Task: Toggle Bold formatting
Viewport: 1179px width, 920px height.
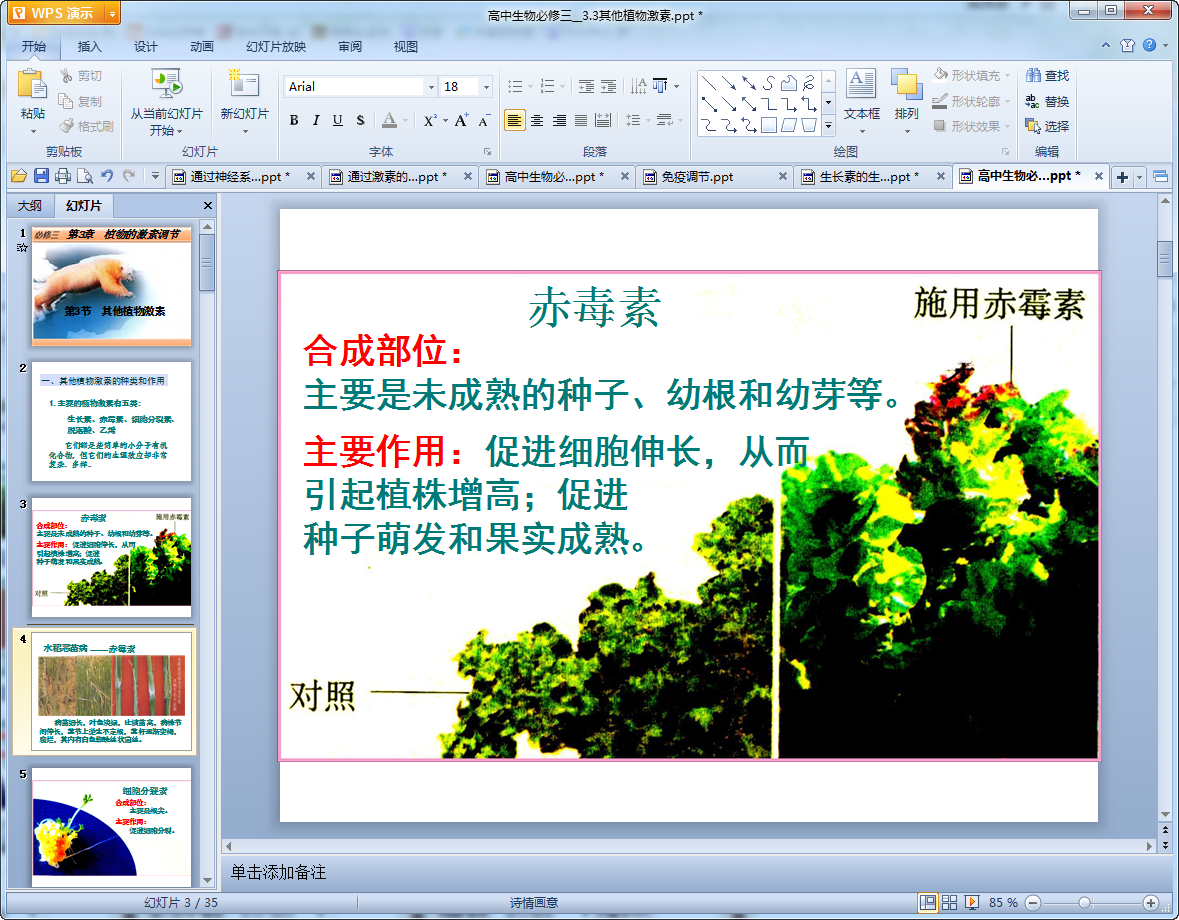Action: tap(294, 120)
